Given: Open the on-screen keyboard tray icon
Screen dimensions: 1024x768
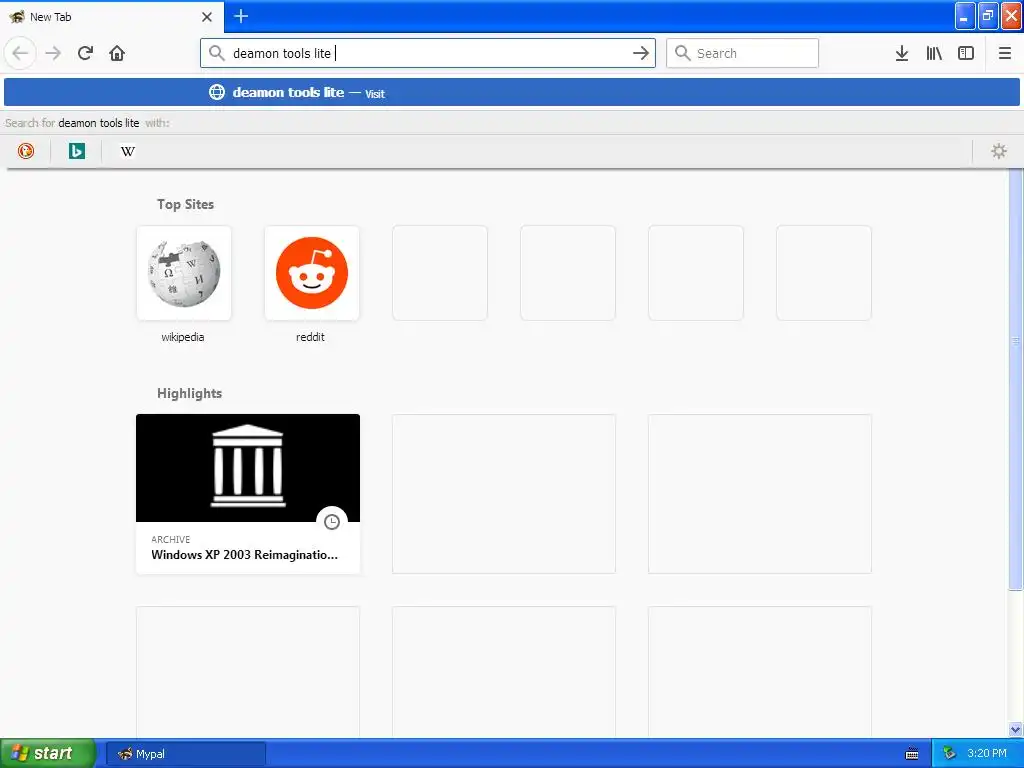Looking at the screenshot, I should pos(912,754).
